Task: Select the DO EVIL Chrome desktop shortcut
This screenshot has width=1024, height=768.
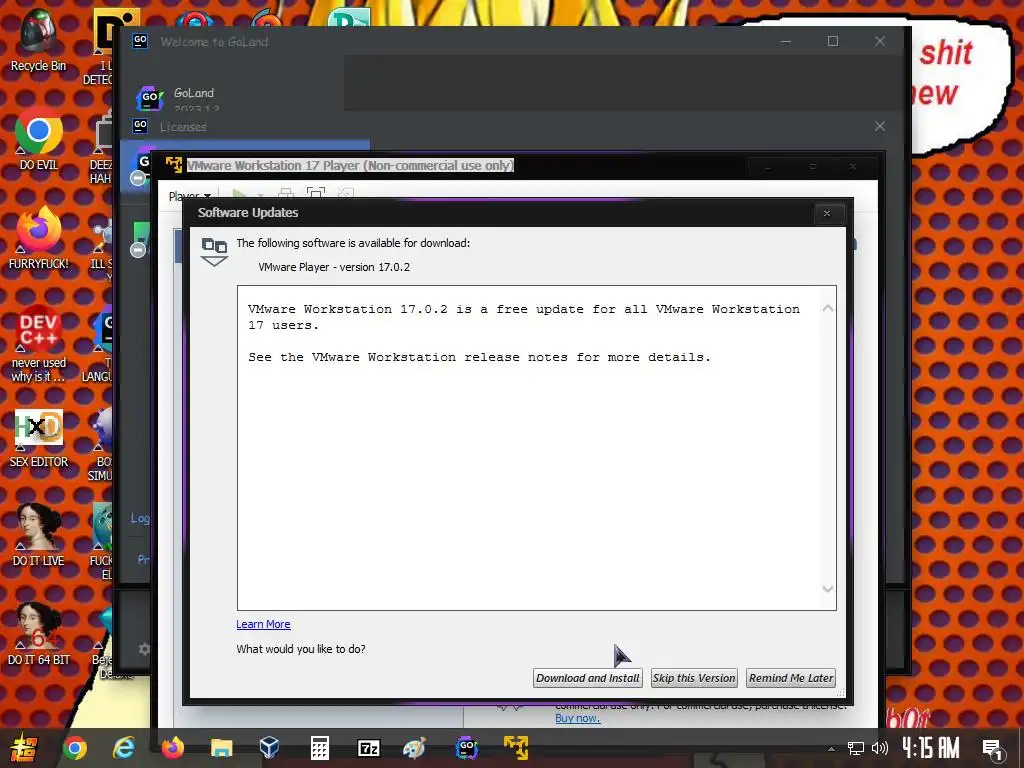Action: coord(39,138)
